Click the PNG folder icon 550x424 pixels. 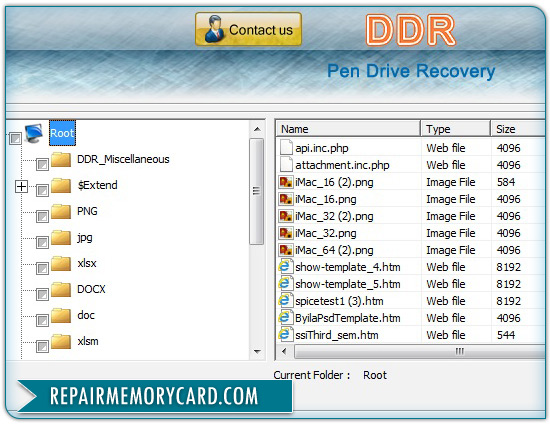click(61, 211)
